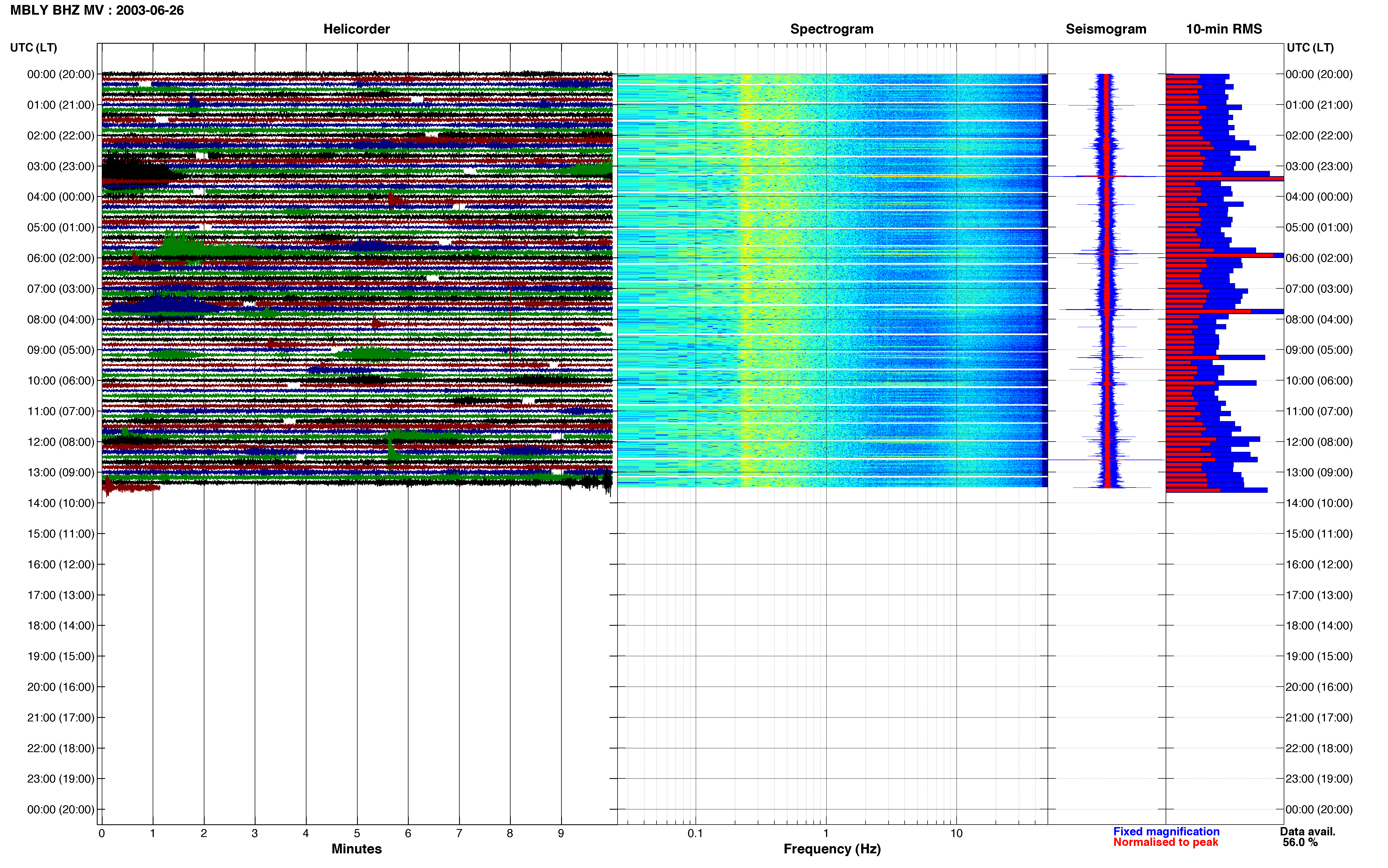This screenshot has width=1388, height=868.
Task: Click left time label '00:00 (20:00)' at top
Action: [x=61, y=74]
